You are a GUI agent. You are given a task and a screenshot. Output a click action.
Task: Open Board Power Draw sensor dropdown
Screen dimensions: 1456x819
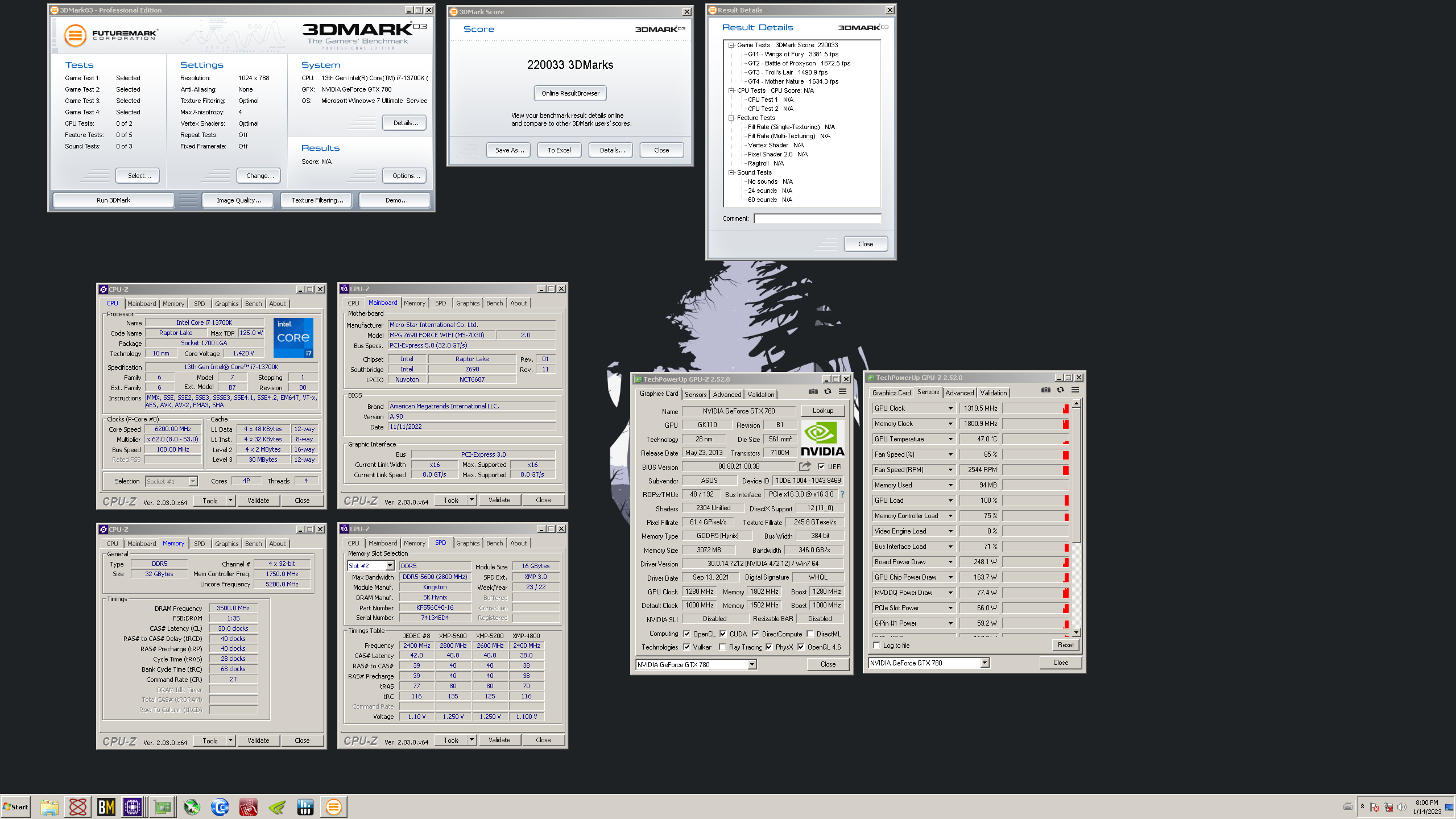point(950,562)
